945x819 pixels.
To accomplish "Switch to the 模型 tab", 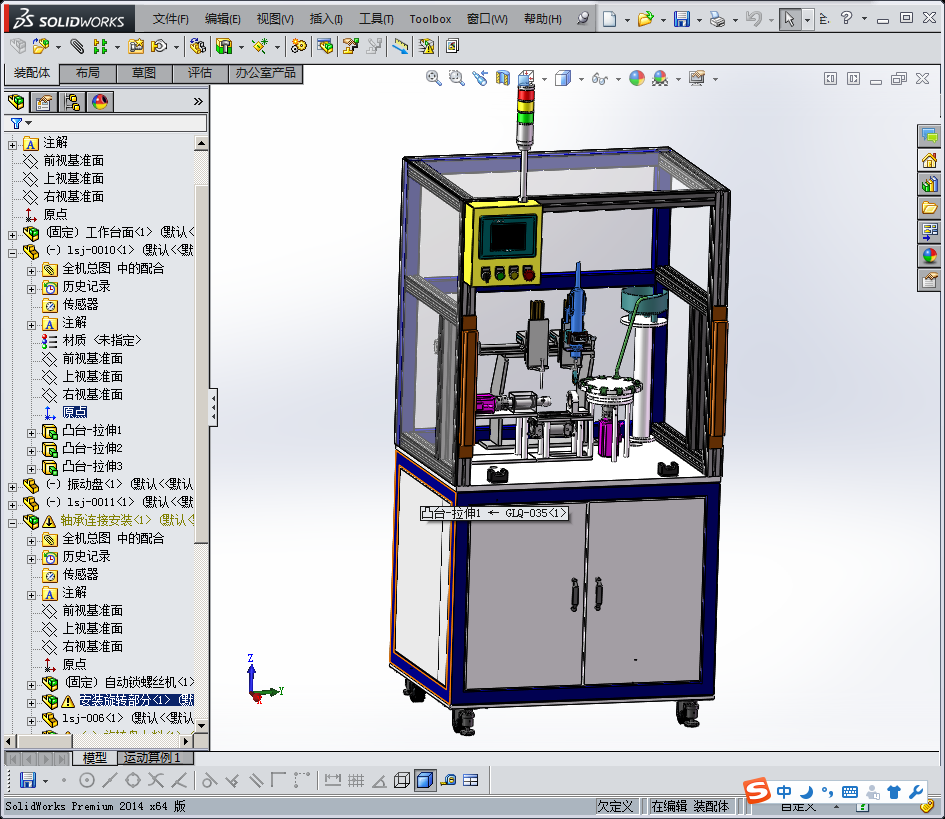I will click(95, 758).
